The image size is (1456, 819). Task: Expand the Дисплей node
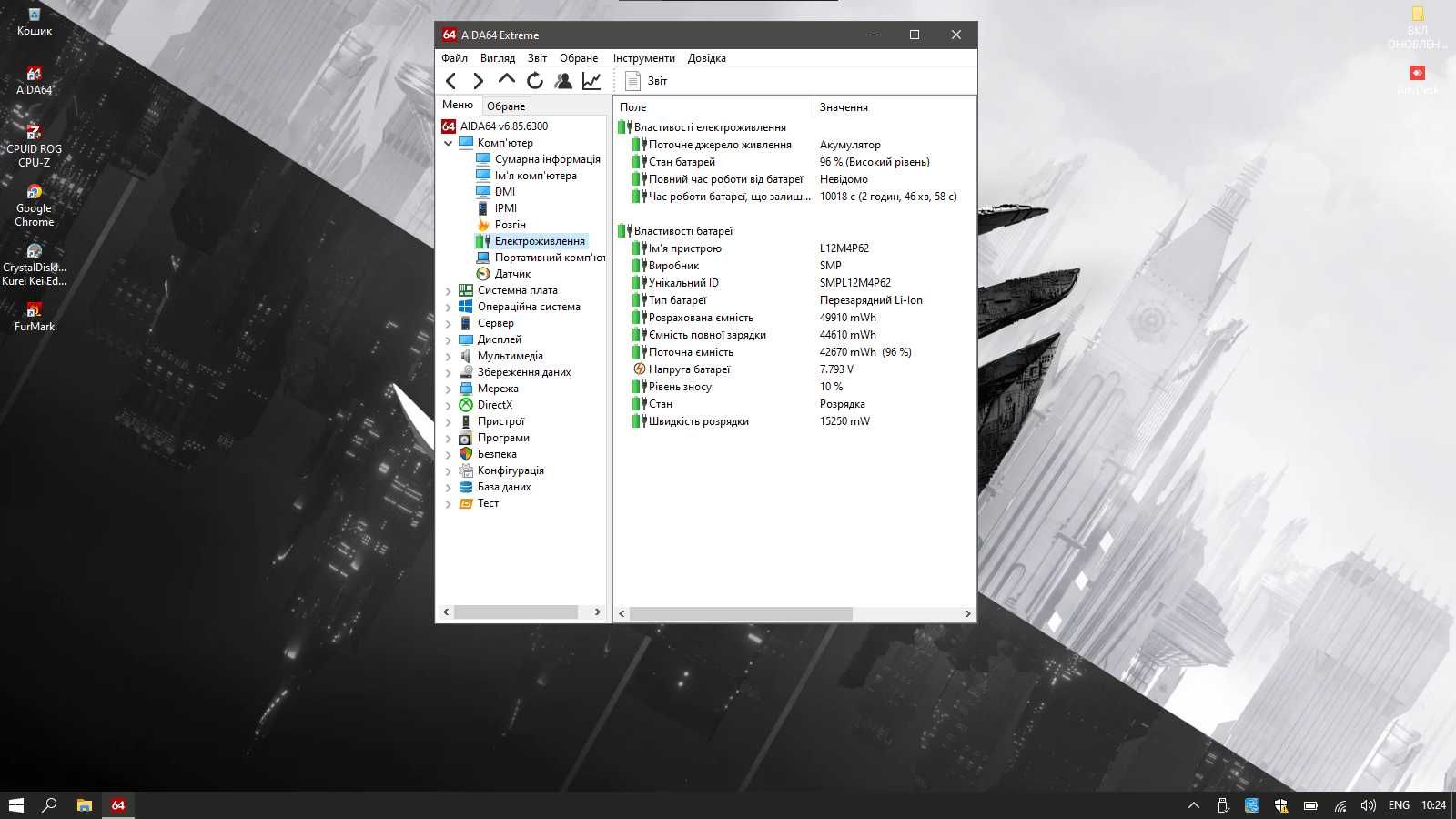pyautogui.click(x=448, y=340)
